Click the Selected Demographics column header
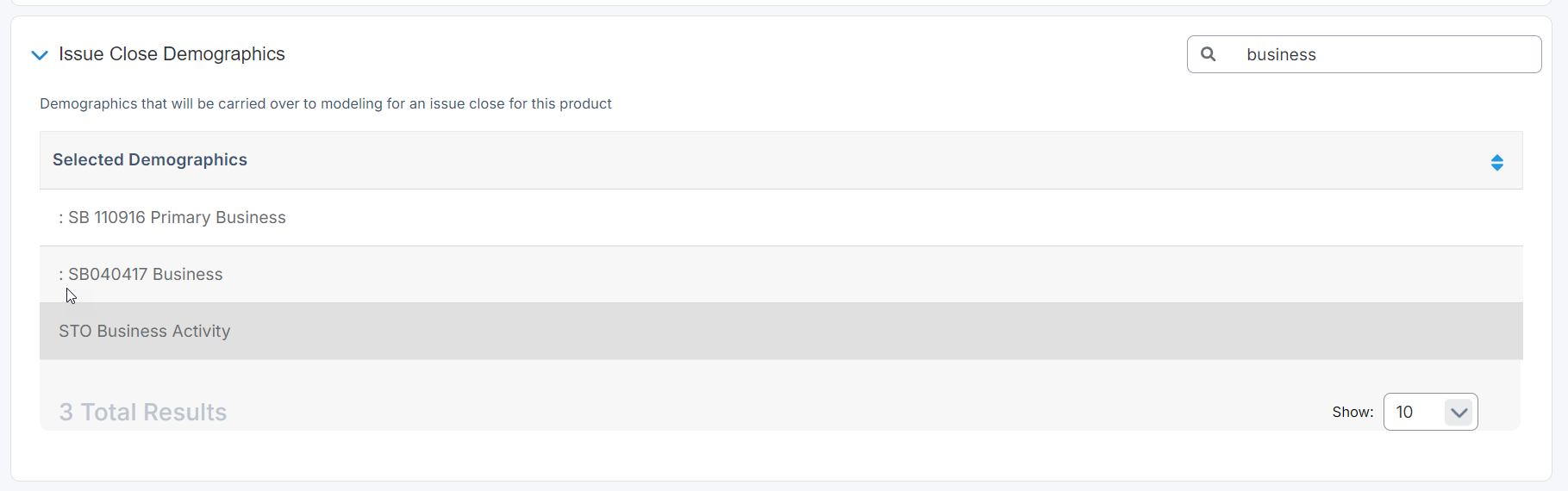 coord(150,160)
